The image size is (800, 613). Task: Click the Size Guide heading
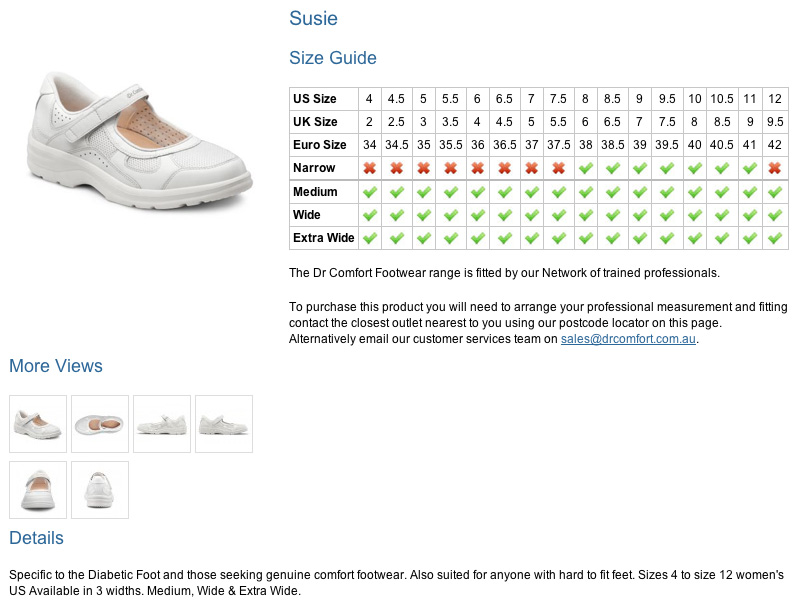point(333,58)
